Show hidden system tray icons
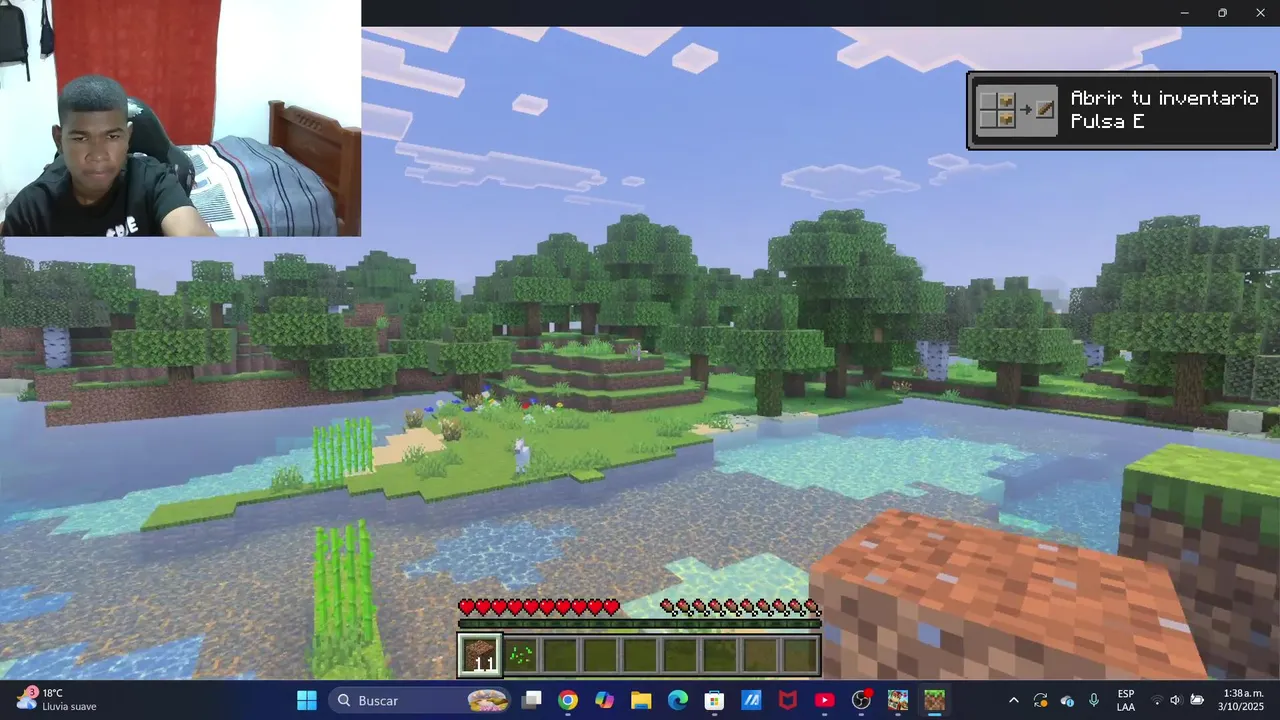 click(x=1013, y=700)
